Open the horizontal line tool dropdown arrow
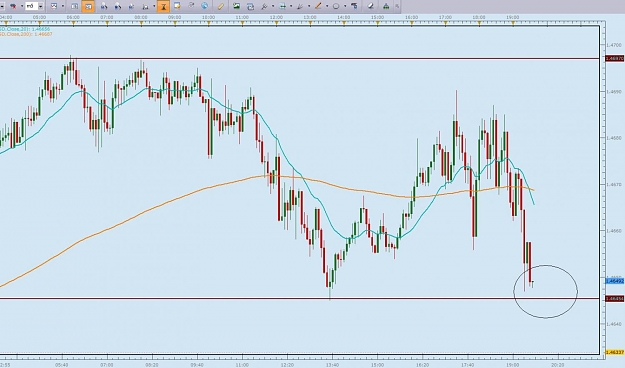 click(x=291, y=6)
